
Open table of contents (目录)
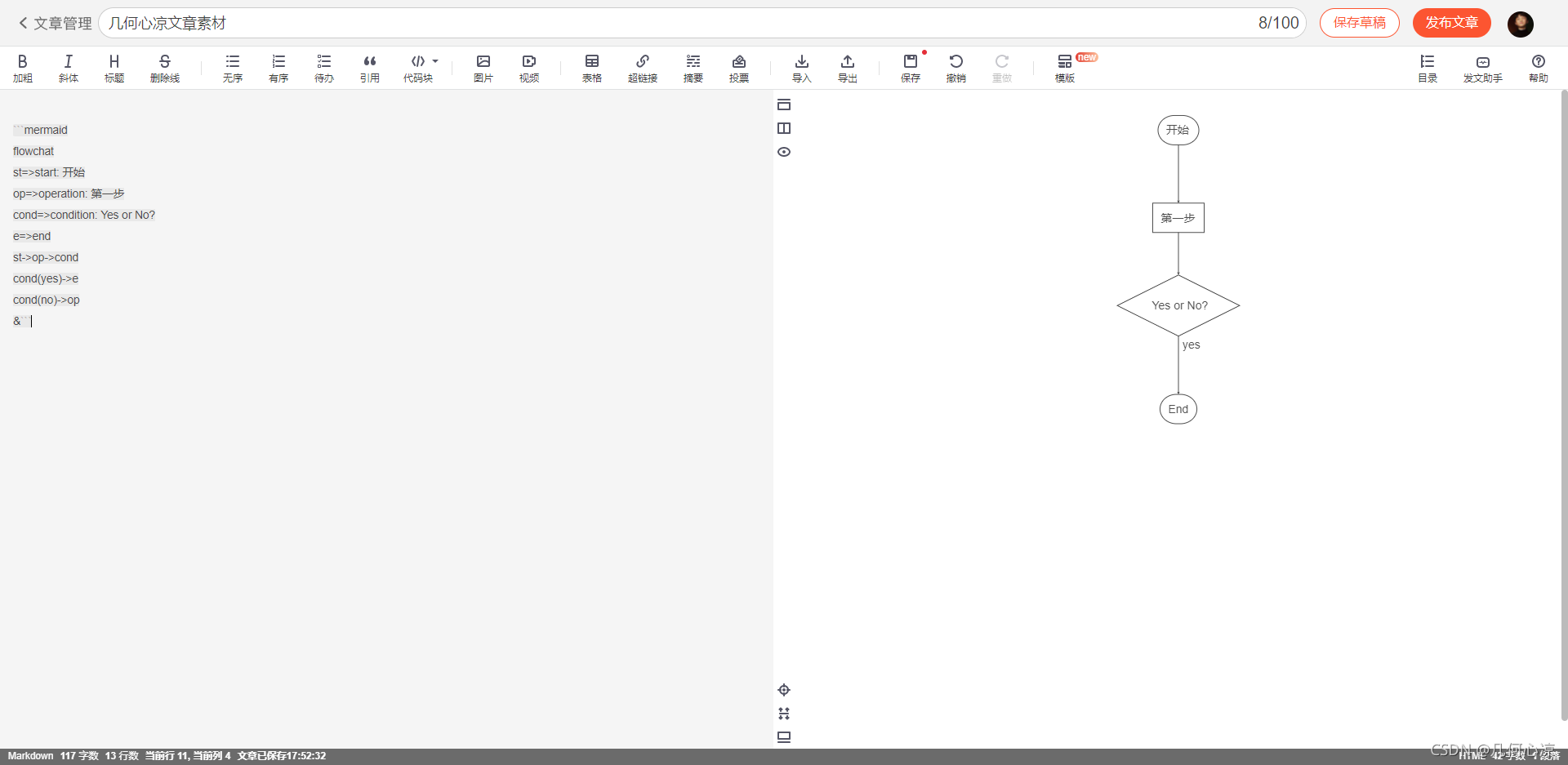pos(1428,68)
